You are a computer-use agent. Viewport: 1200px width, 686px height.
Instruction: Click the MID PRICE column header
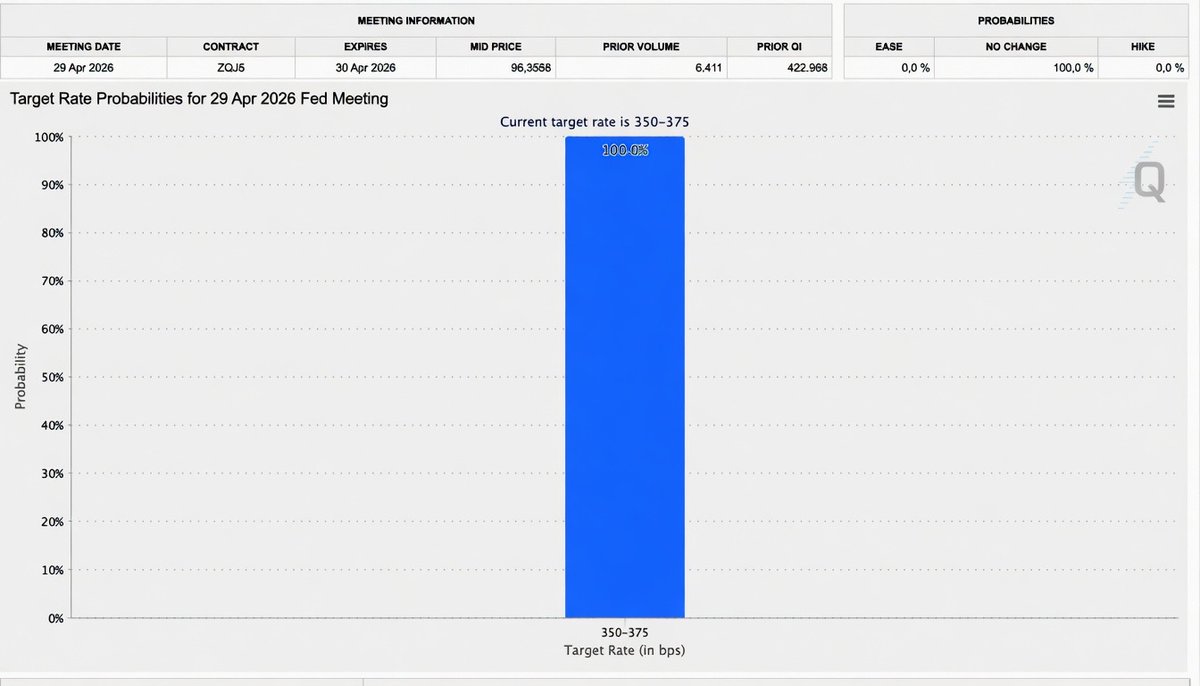click(496, 47)
